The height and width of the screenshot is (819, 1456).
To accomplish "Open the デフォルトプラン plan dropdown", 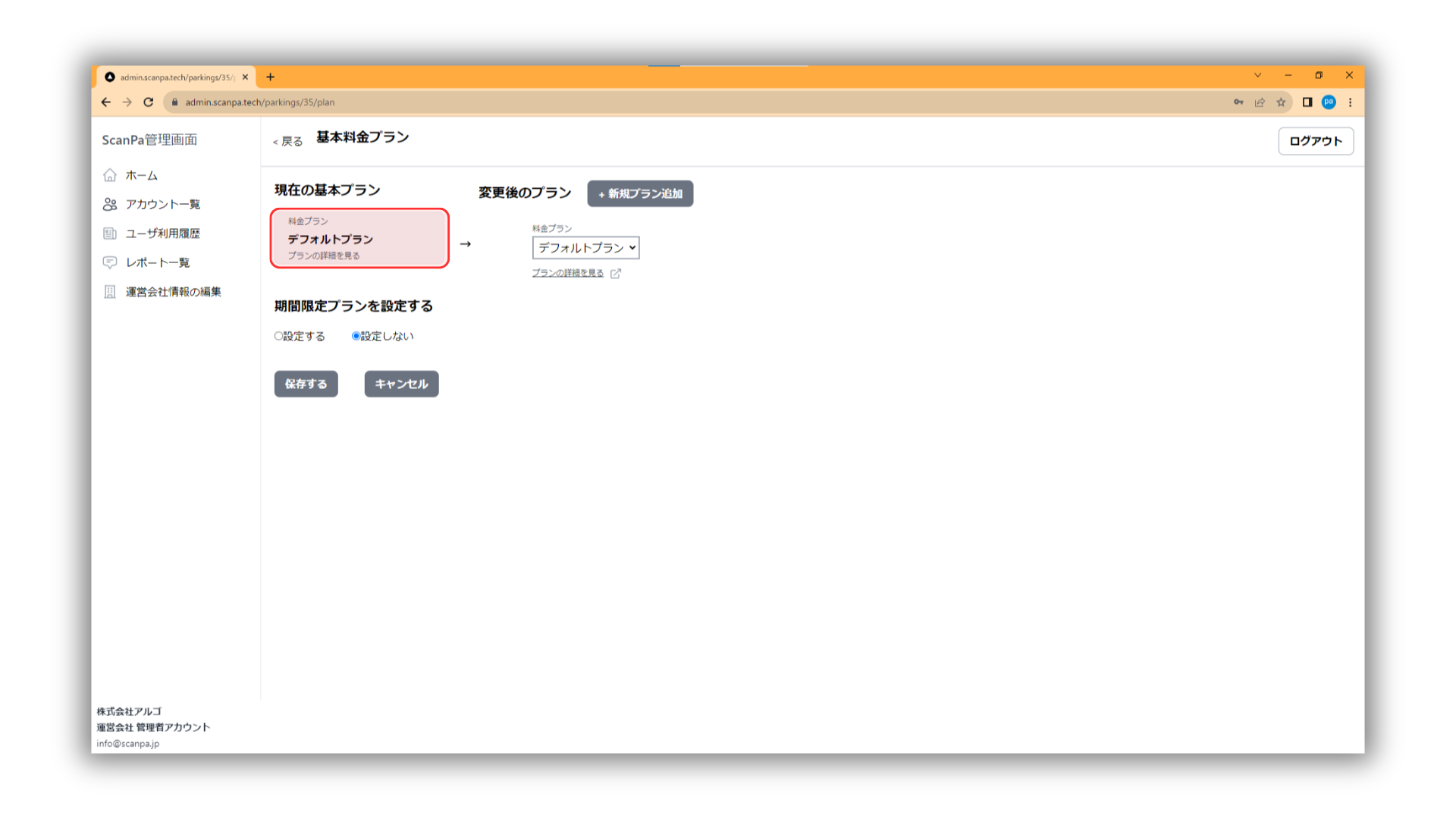I will click(585, 248).
